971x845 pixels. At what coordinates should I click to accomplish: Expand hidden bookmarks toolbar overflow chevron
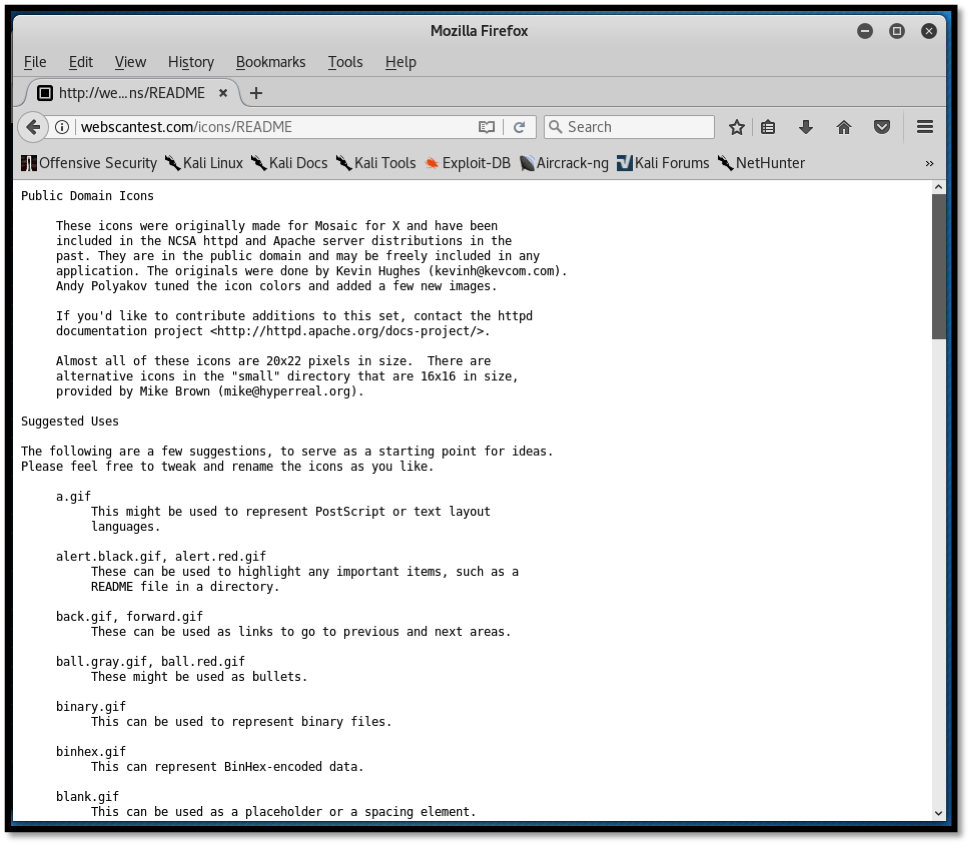click(929, 163)
